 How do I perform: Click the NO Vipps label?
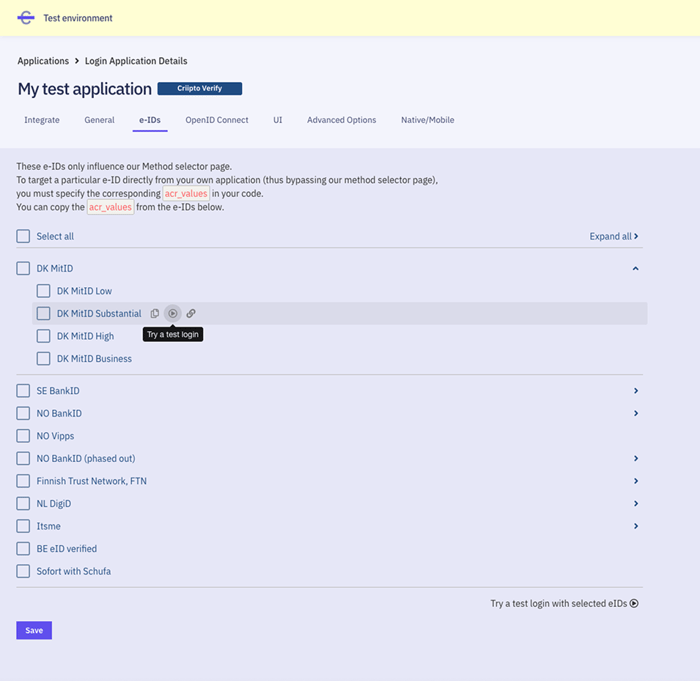[x=55, y=436]
